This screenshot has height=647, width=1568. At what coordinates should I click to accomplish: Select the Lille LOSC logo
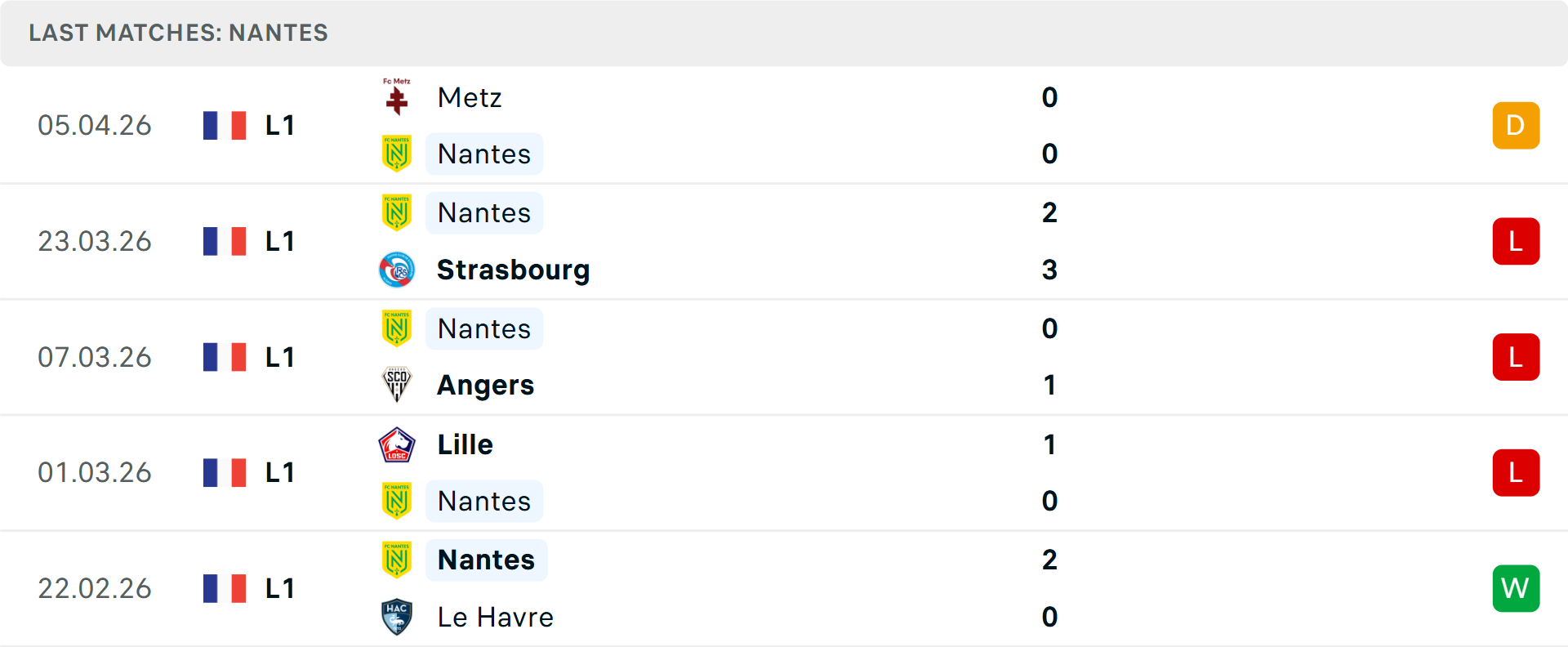coord(397,444)
